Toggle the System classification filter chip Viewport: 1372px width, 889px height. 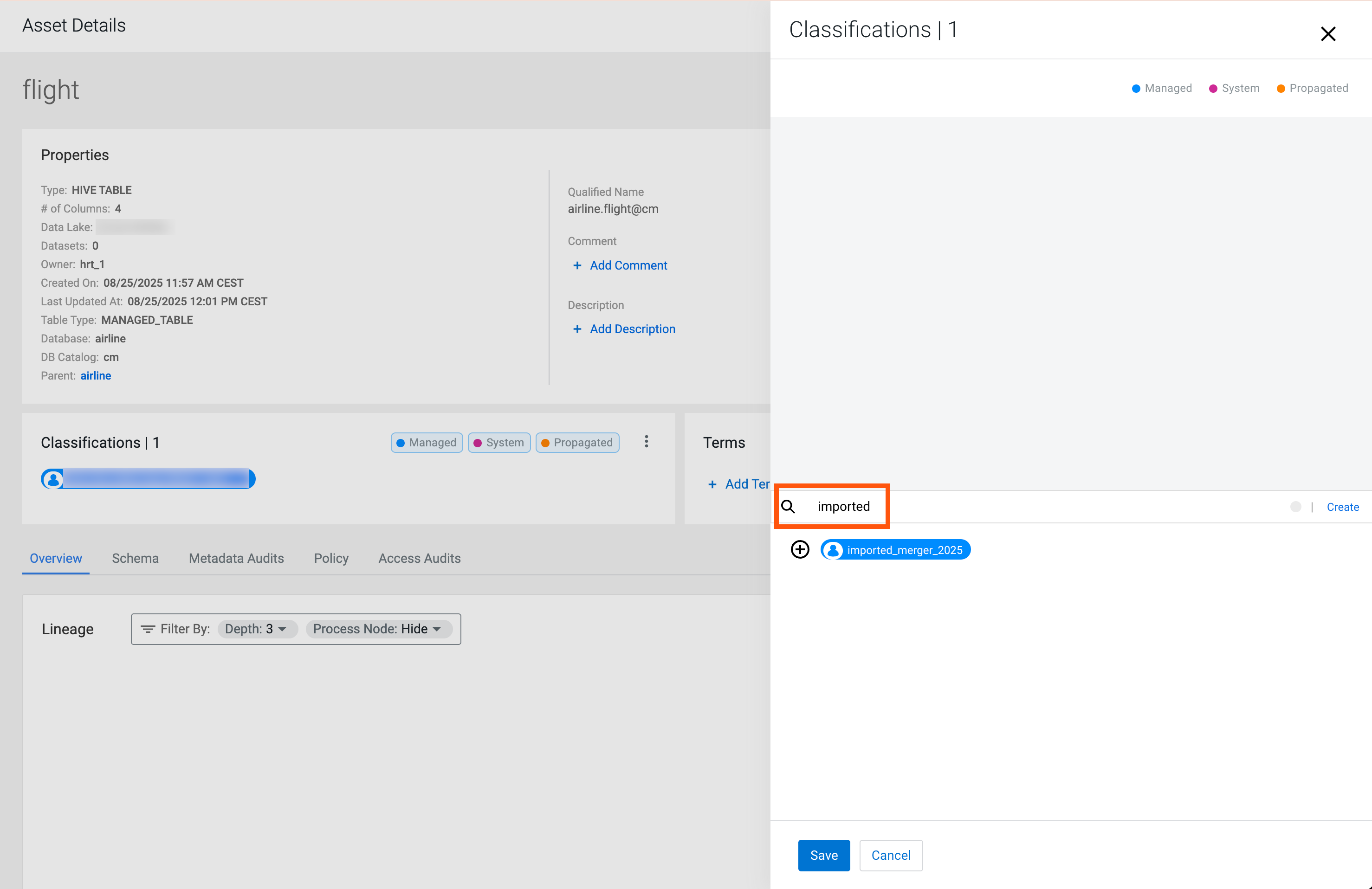click(498, 443)
